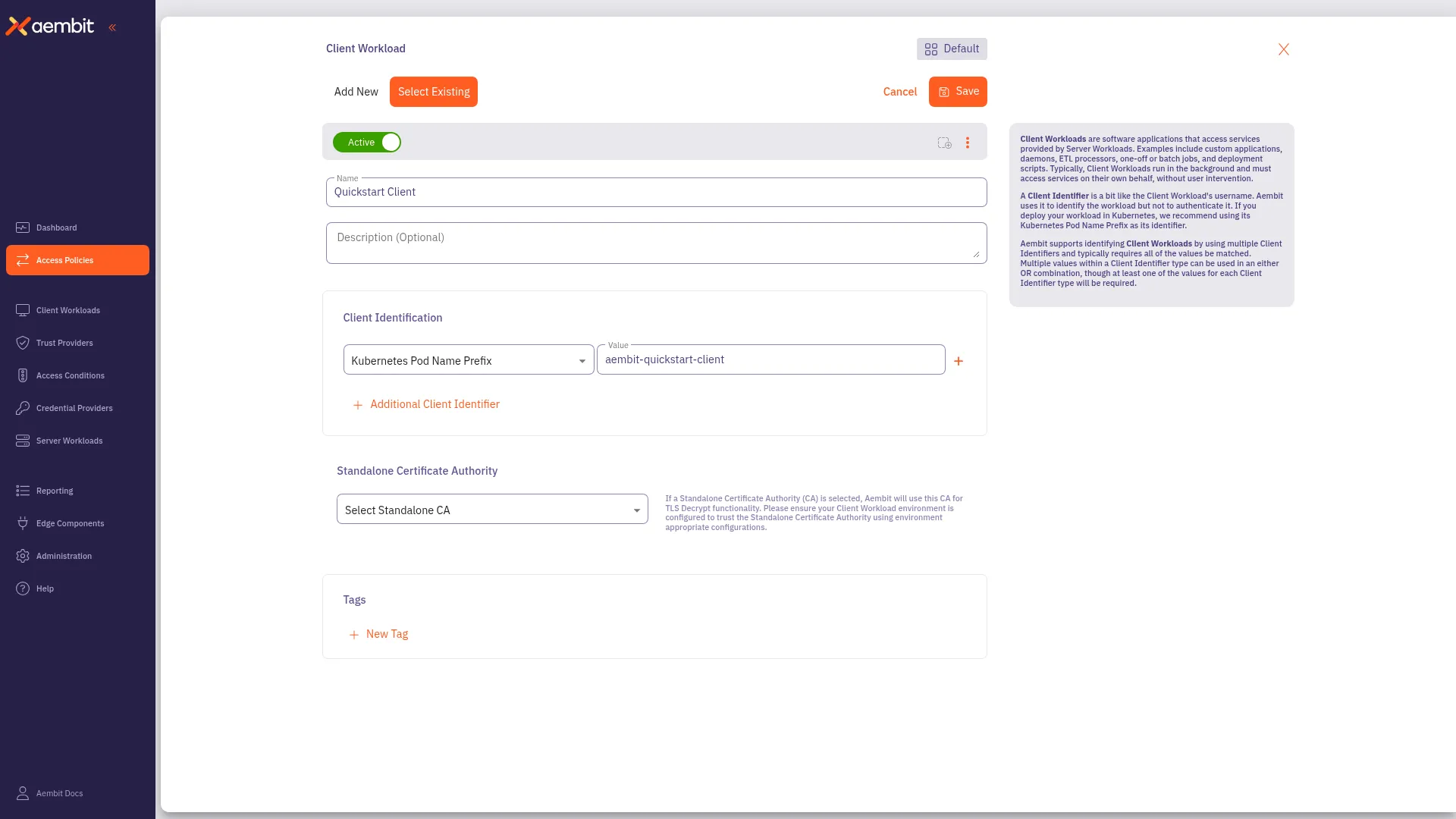Open the three-dot more options menu
1456x819 pixels.
point(968,143)
